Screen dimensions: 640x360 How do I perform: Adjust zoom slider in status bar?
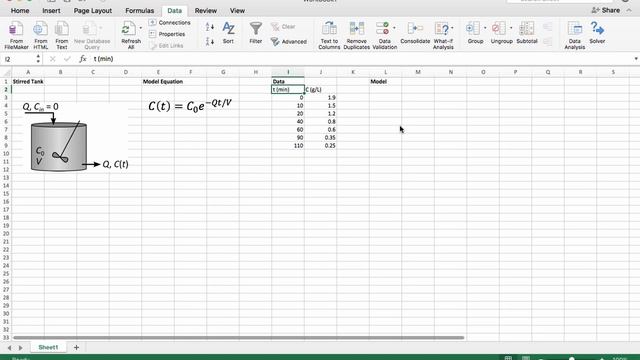pos(571,358)
